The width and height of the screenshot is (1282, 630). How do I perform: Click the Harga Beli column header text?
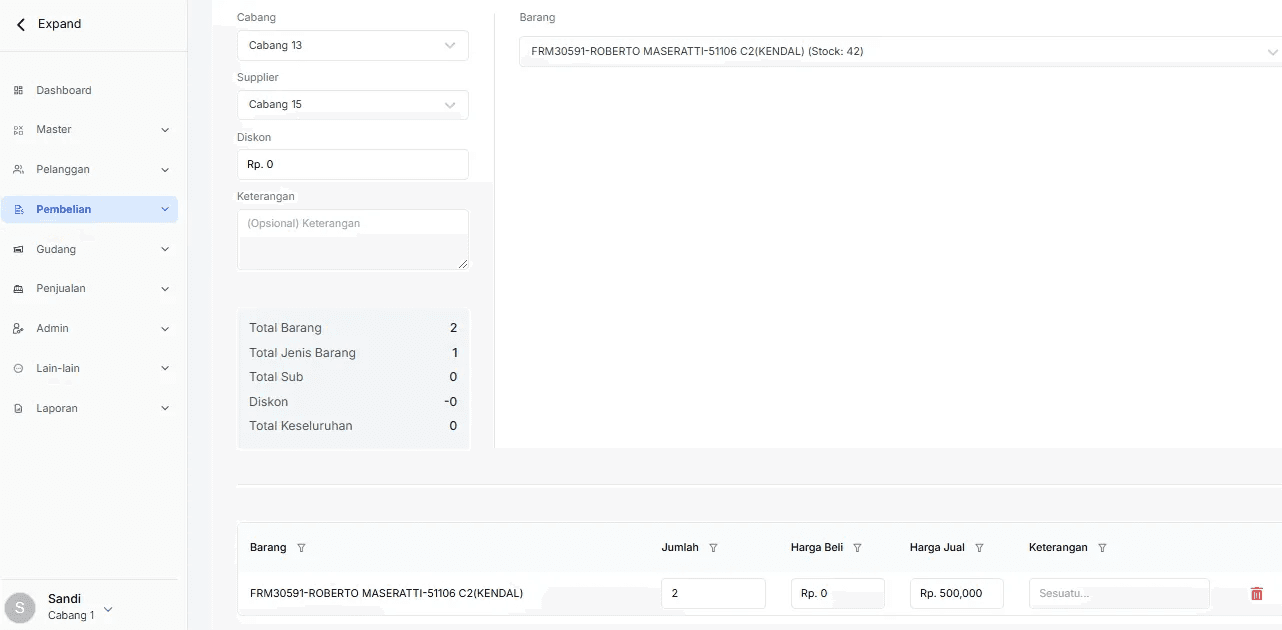pyautogui.click(x=817, y=548)
